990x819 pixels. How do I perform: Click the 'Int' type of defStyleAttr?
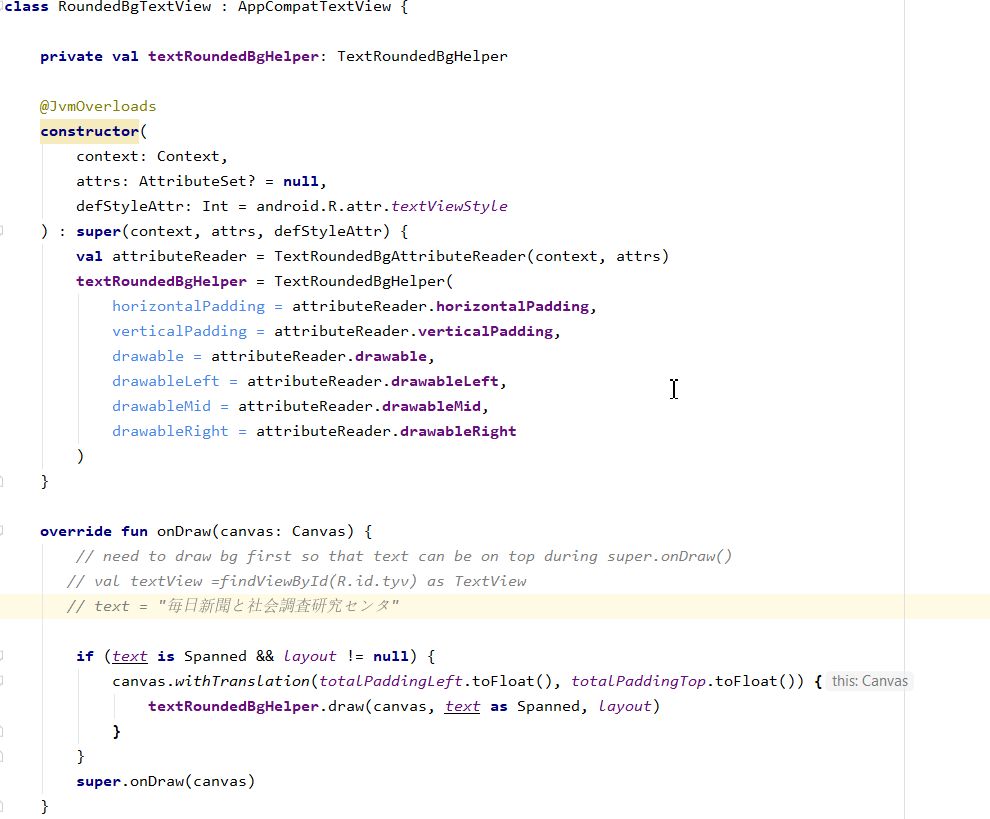(215, 206)
